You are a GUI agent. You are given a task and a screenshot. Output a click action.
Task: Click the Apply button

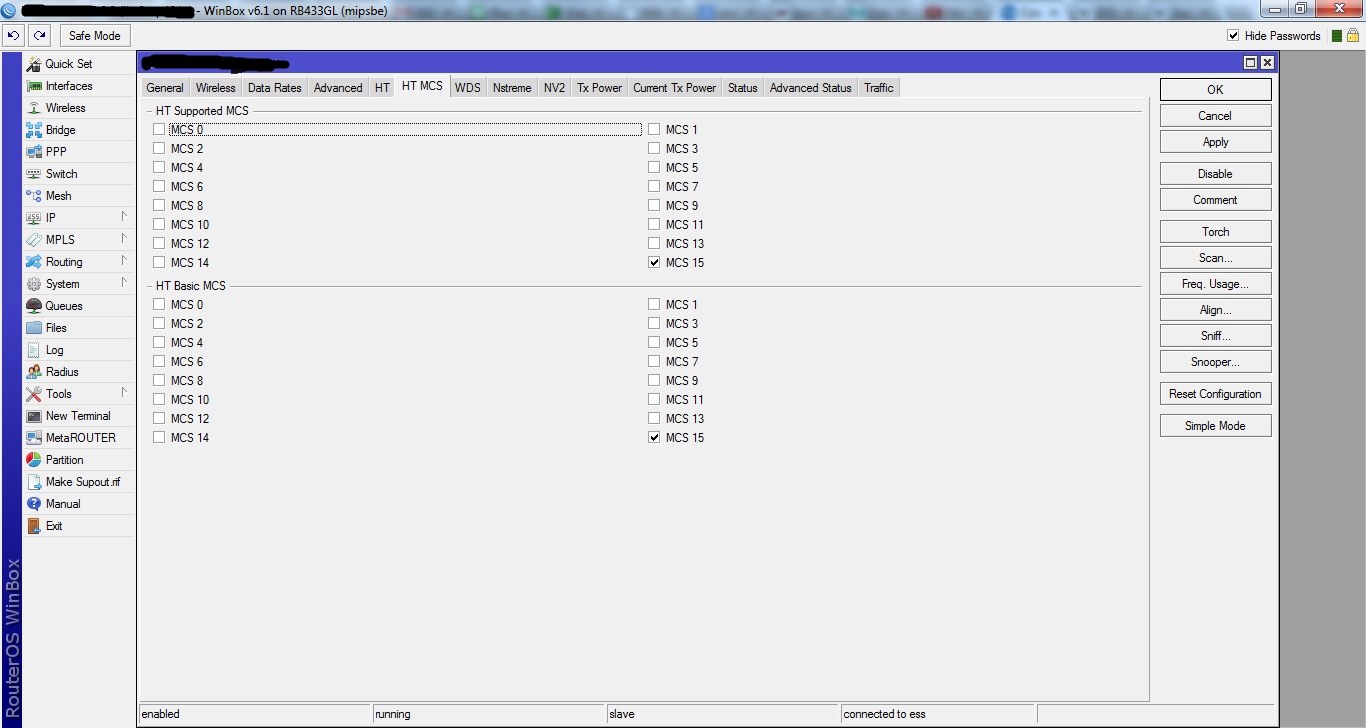pos(1215,142)
